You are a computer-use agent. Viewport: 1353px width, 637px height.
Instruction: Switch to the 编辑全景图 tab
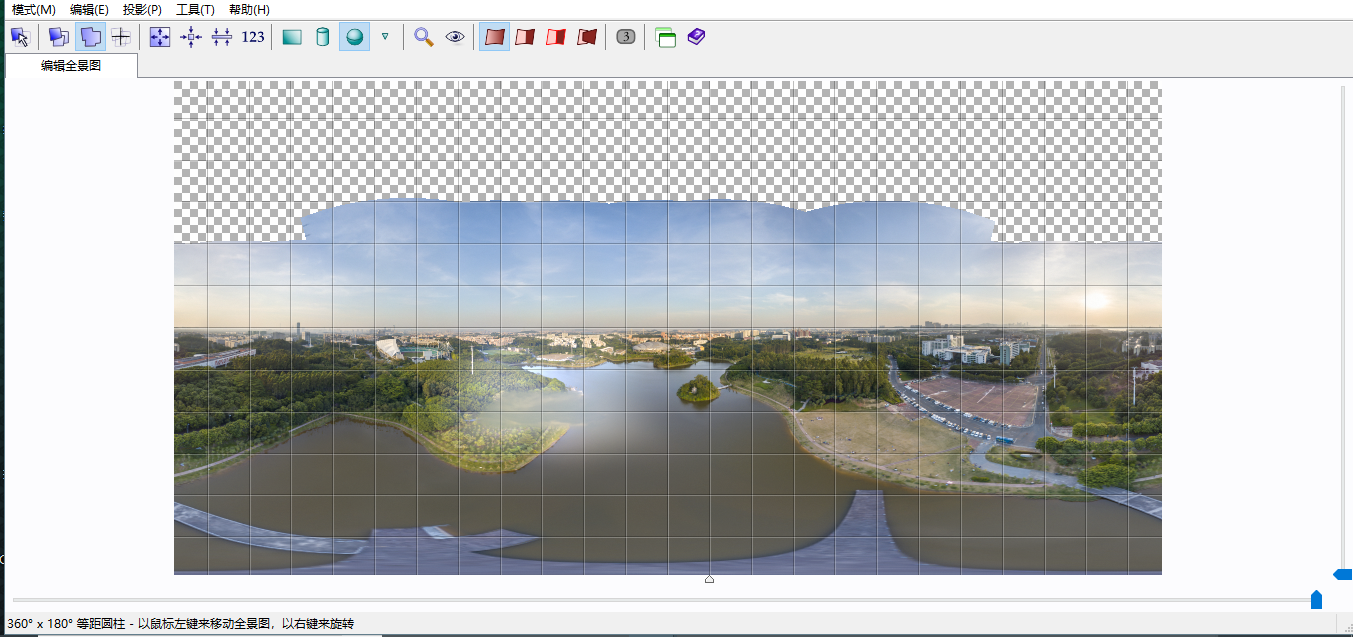[x=71, y=66]
